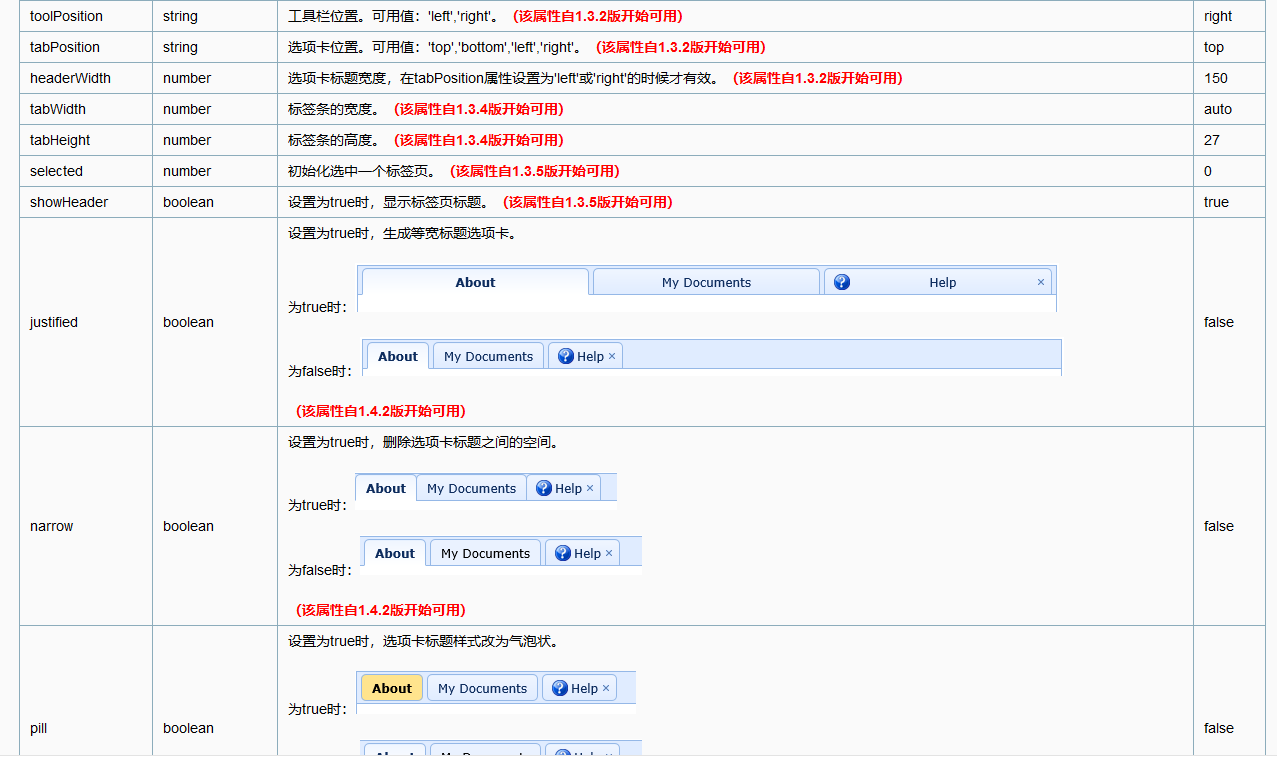
Task: Click the tabHeight property name cell
Action: [x=86, y=140]
